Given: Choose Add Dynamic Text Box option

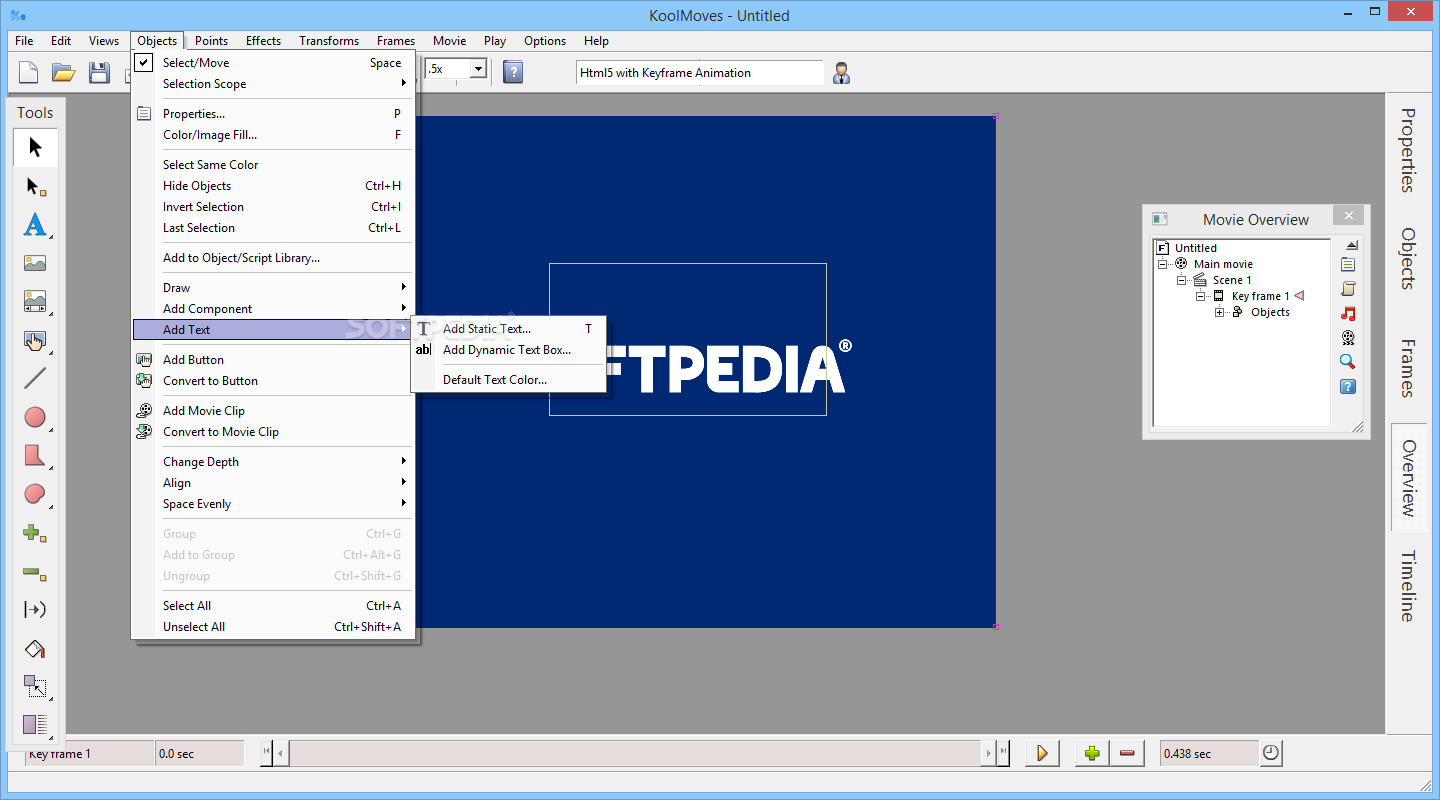Looking at the screenshot, I should (508, 350).
